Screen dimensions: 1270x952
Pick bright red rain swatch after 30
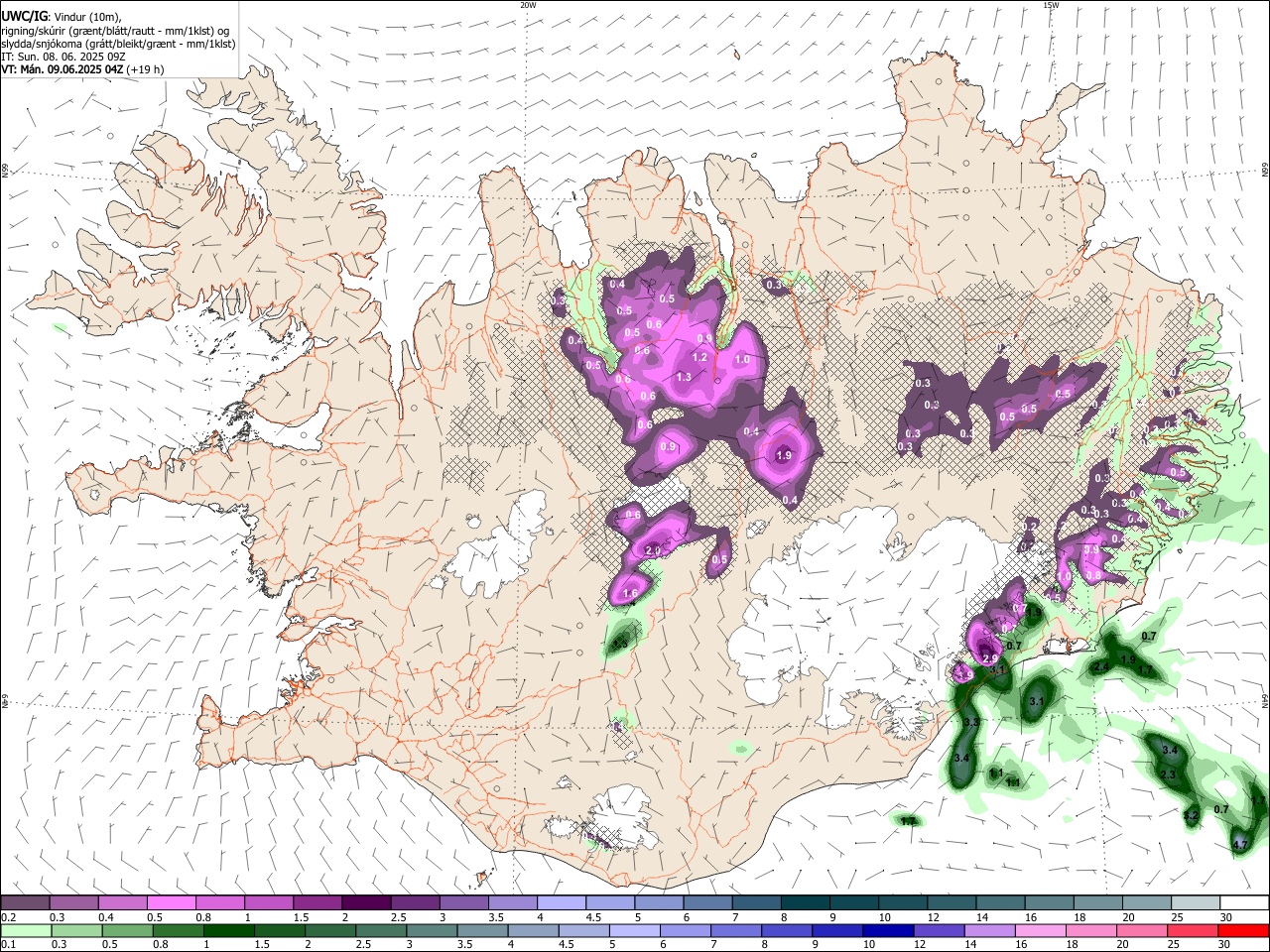(1243, 930)
